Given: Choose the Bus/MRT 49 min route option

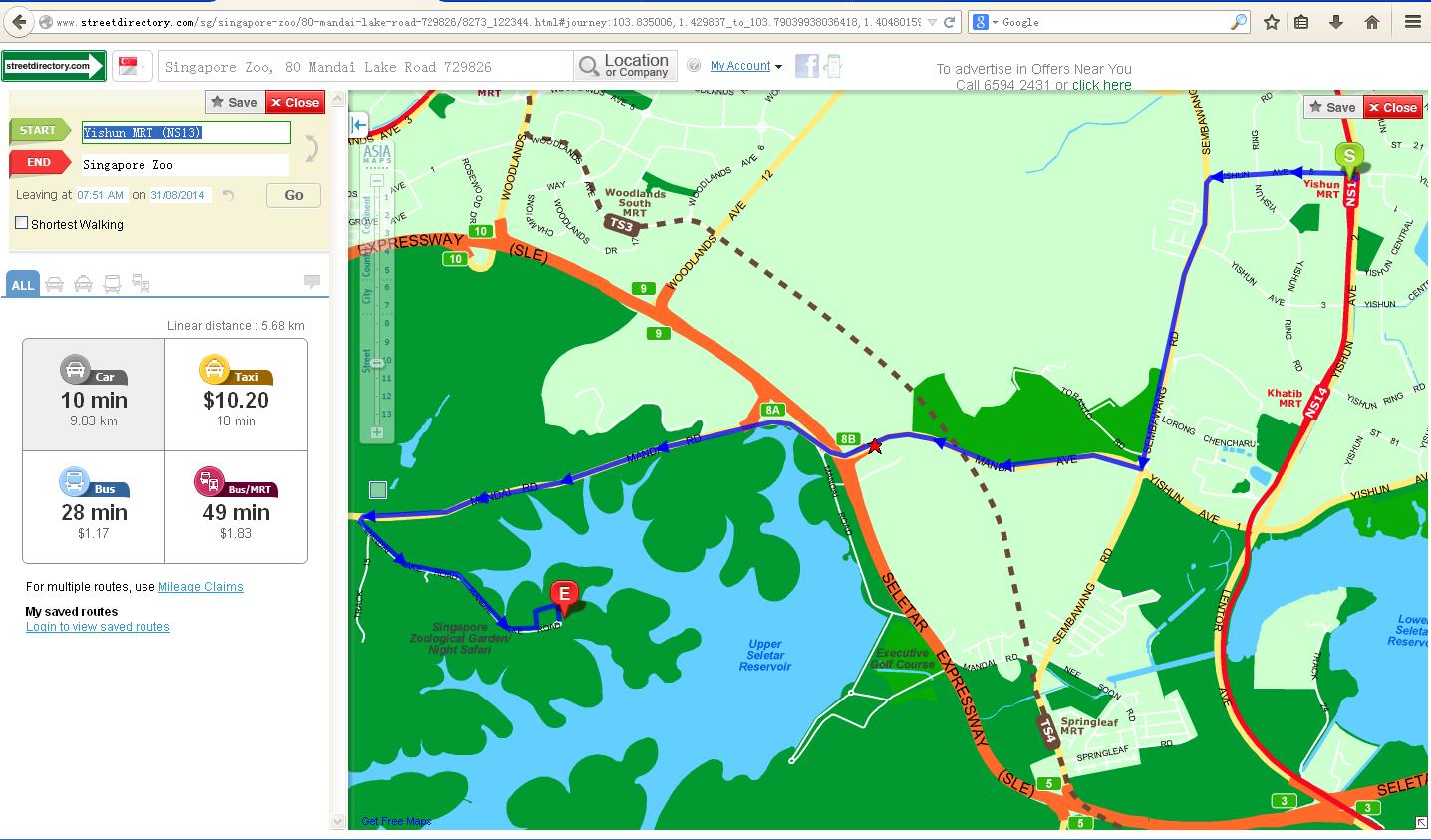Looking at the screenshot, I should click(x=236, y=507).
